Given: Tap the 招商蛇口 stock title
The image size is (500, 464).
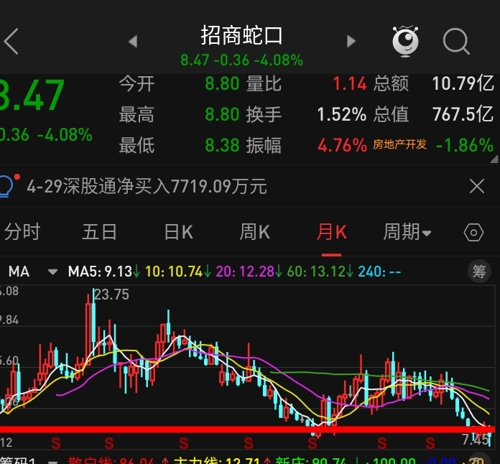Looking at the screenshot, I should click(x=242, y=36).
